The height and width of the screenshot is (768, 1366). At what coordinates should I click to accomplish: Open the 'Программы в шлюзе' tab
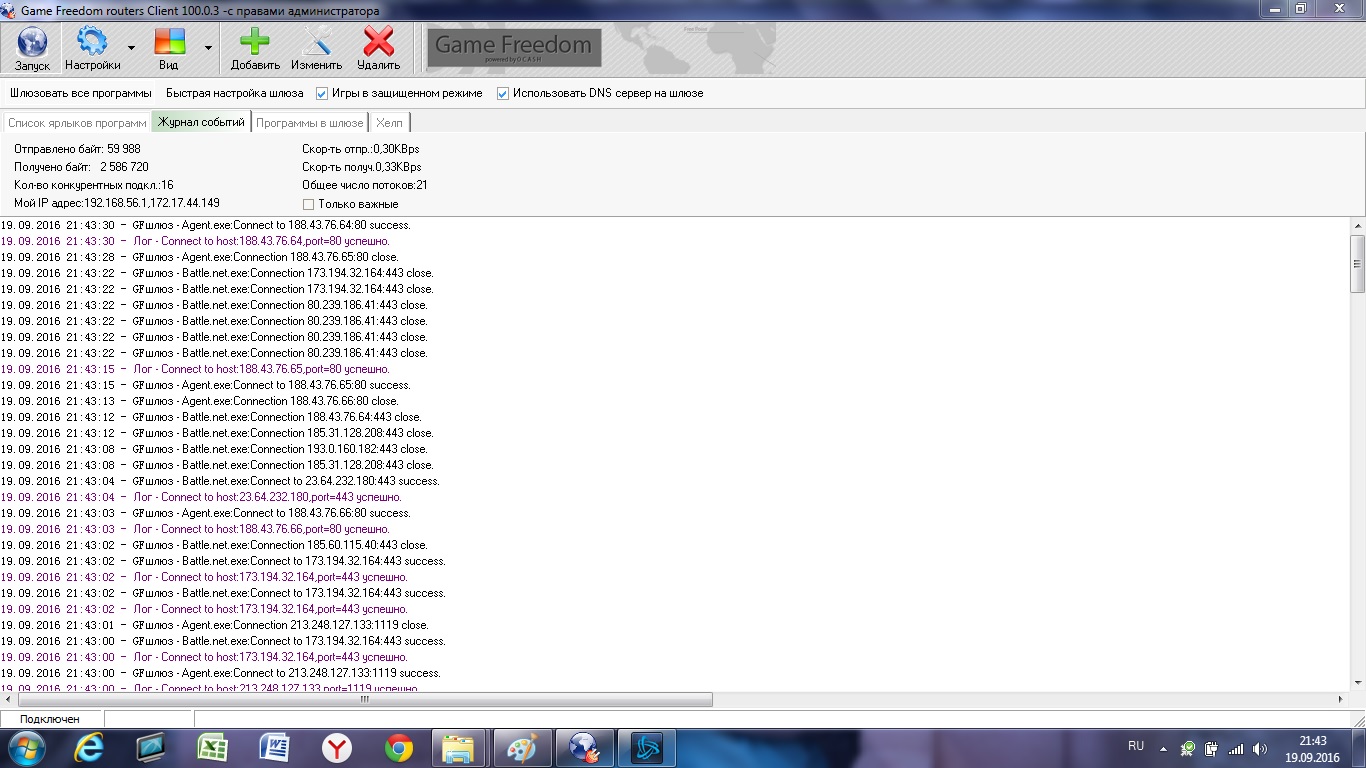tap(309, 123)
